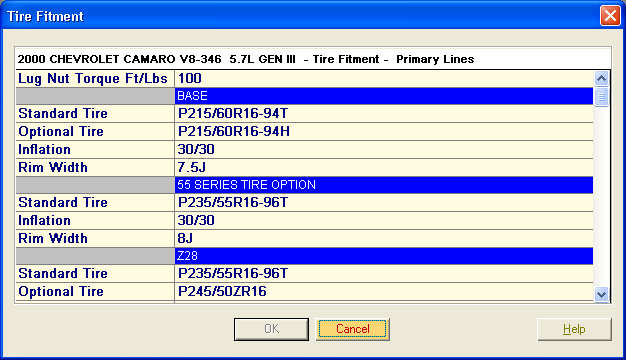Image resolution: width=626 pixels, height=360 pixels.
Task: Click the P245/50ZR16 optional tire value
Action: coord(222,291)
